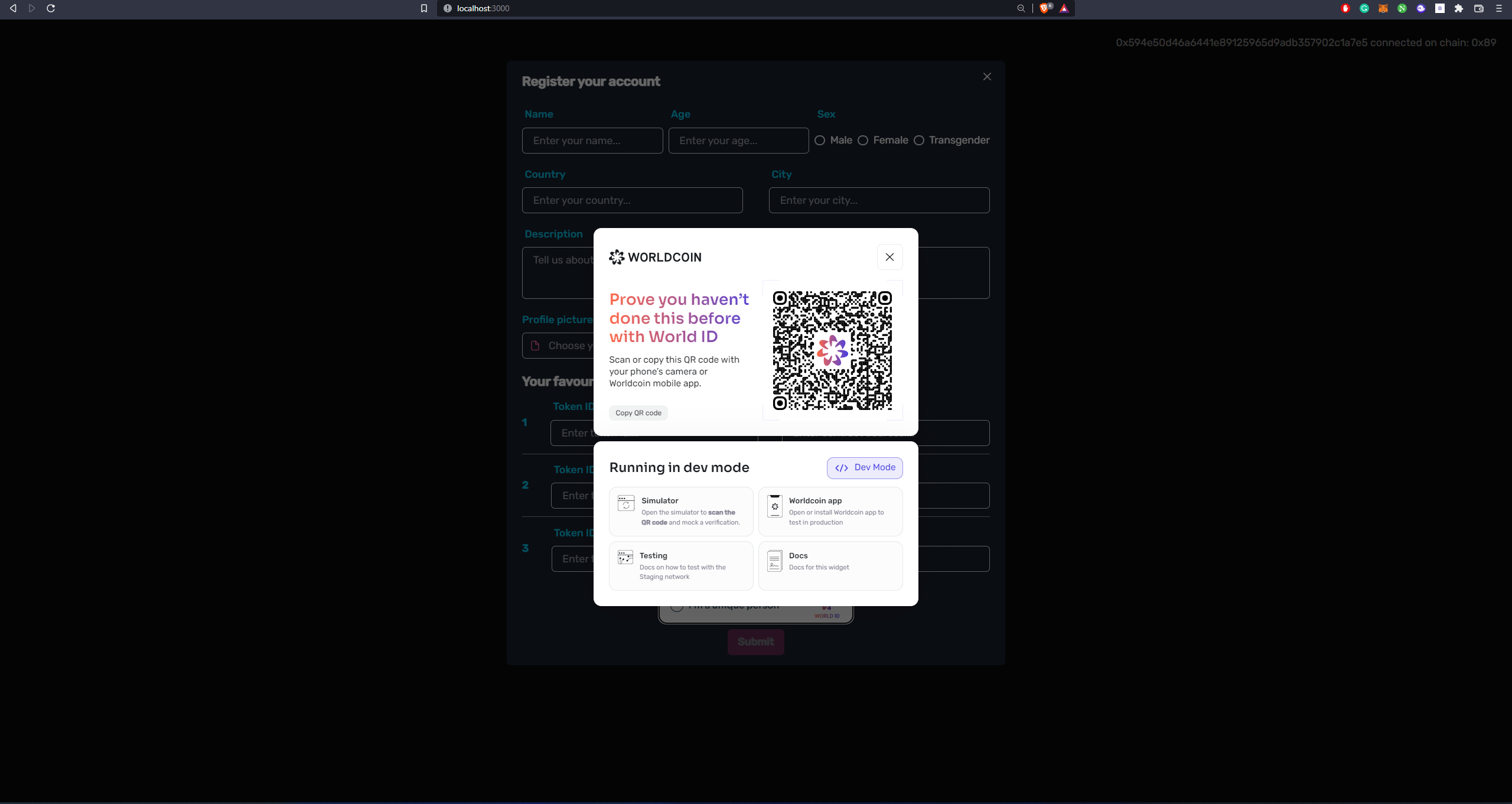Click the Worldcoin logo icon
1512x804 pixels.
(616, 257)
